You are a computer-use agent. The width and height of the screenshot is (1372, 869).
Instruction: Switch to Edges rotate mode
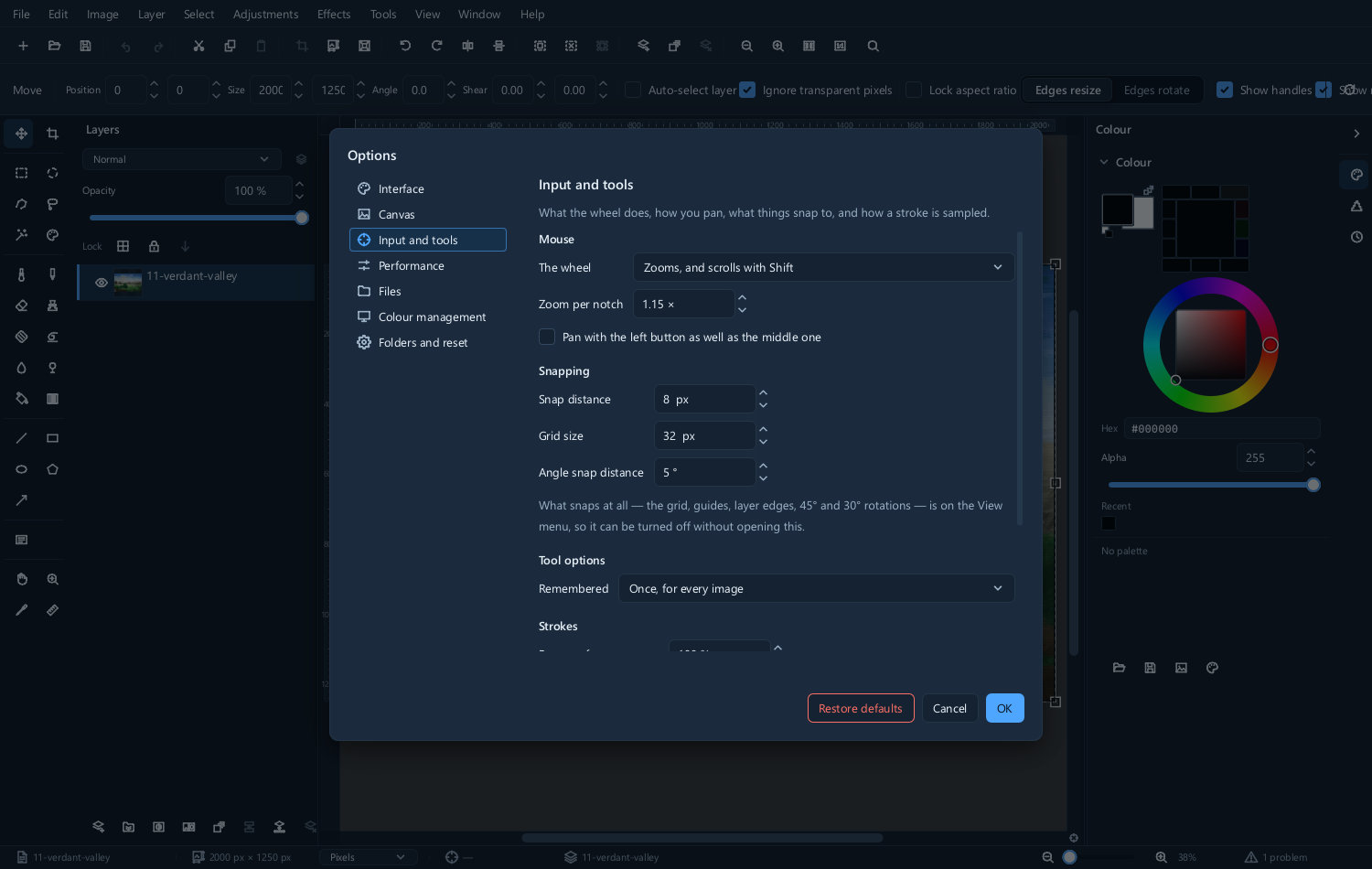(x=1156, y=90)
